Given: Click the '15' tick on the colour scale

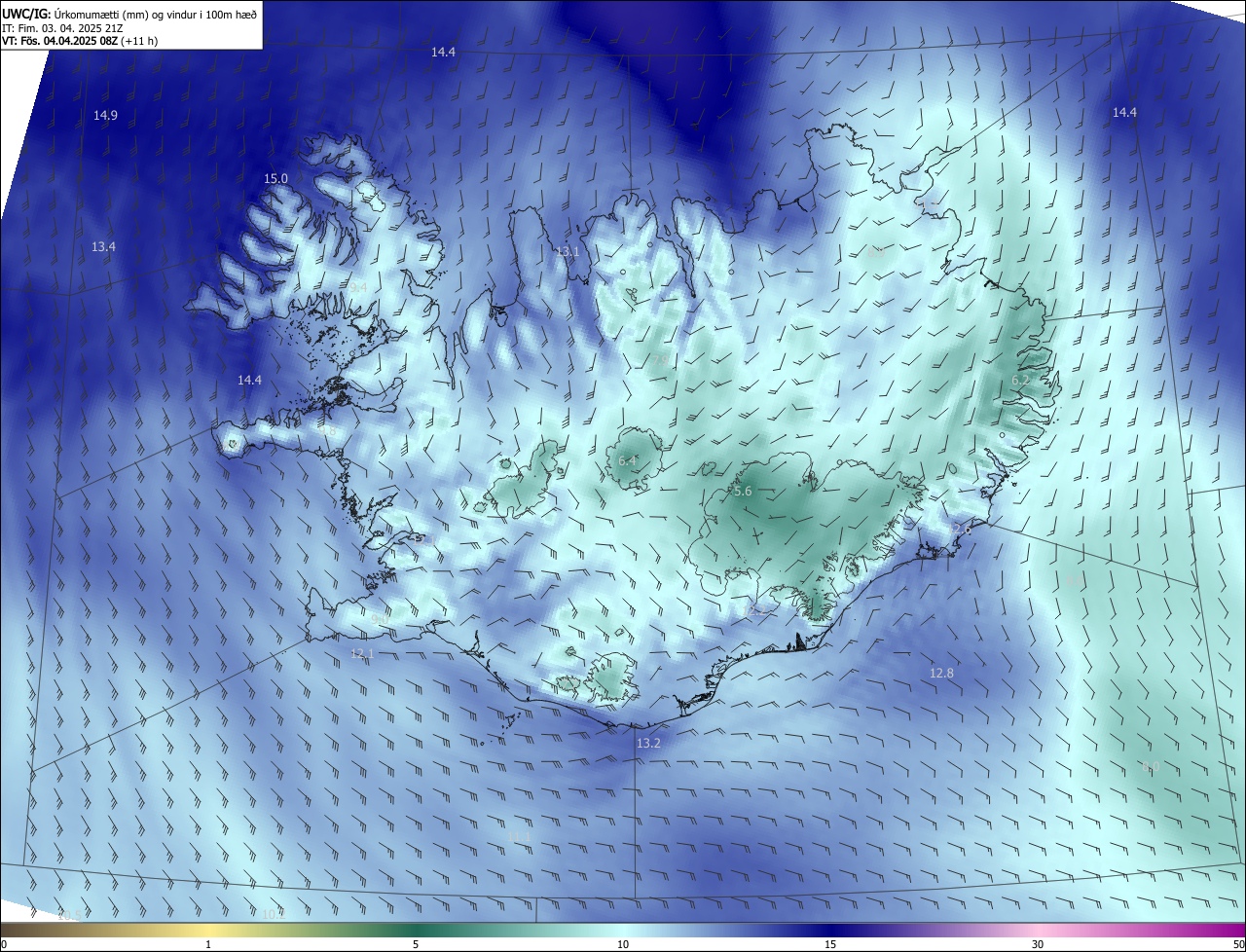Looking at the screenshot, I should (x=830, y=944).
